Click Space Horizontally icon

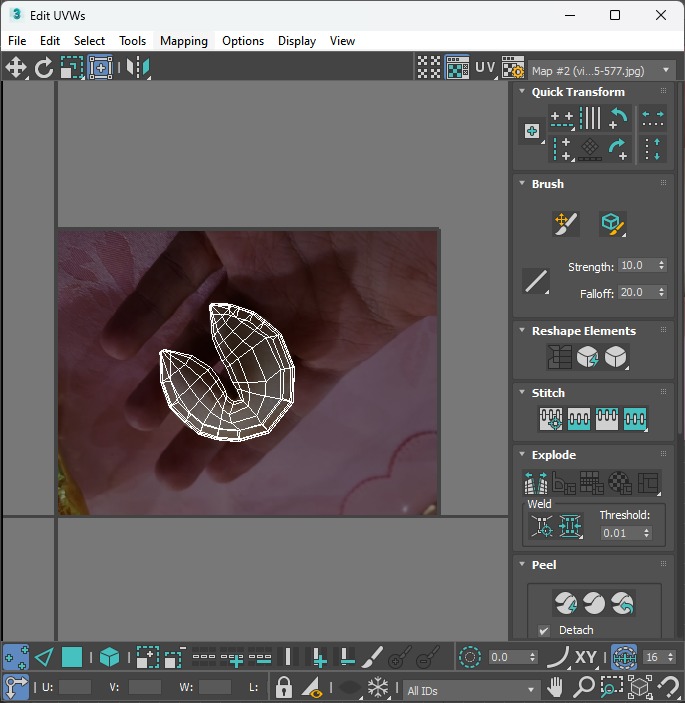point(653,118)
